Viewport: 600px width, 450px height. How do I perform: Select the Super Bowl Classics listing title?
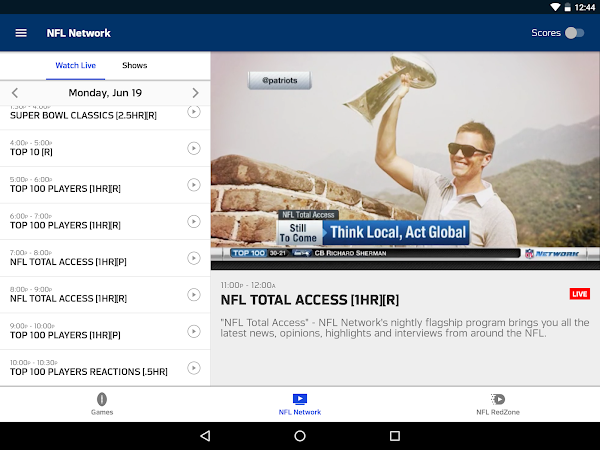(x=83, y=116)
